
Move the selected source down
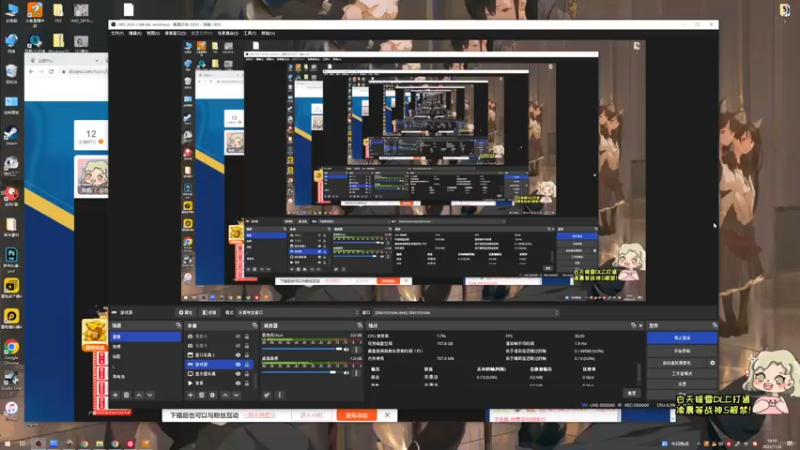236,395
